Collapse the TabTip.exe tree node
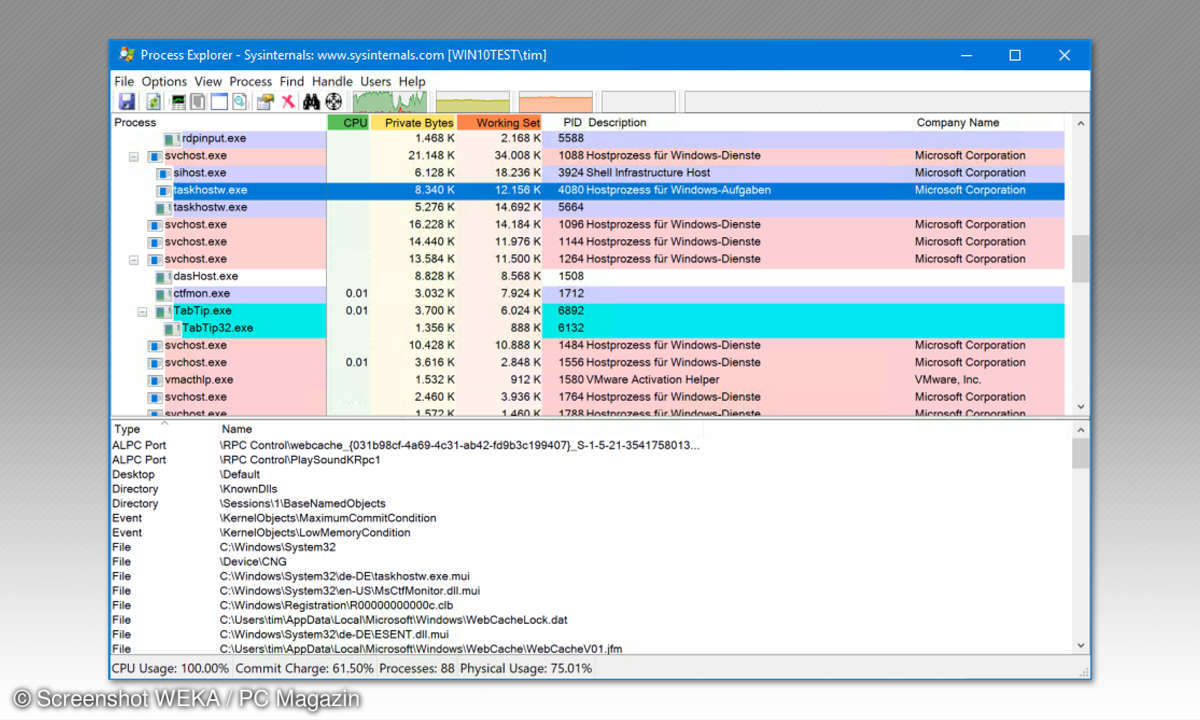This screenshot has height=720, width=1200. pyautogui.click(x=143, y=311)
